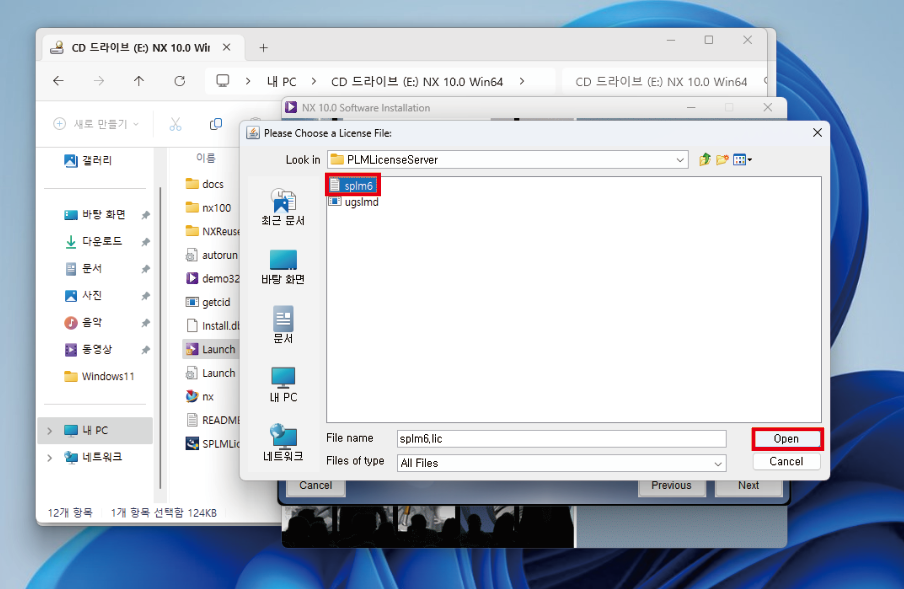Open 바탕 화면 in Explorer sidebar
This screenshot has width=904, height=589.
coord(95,215)
